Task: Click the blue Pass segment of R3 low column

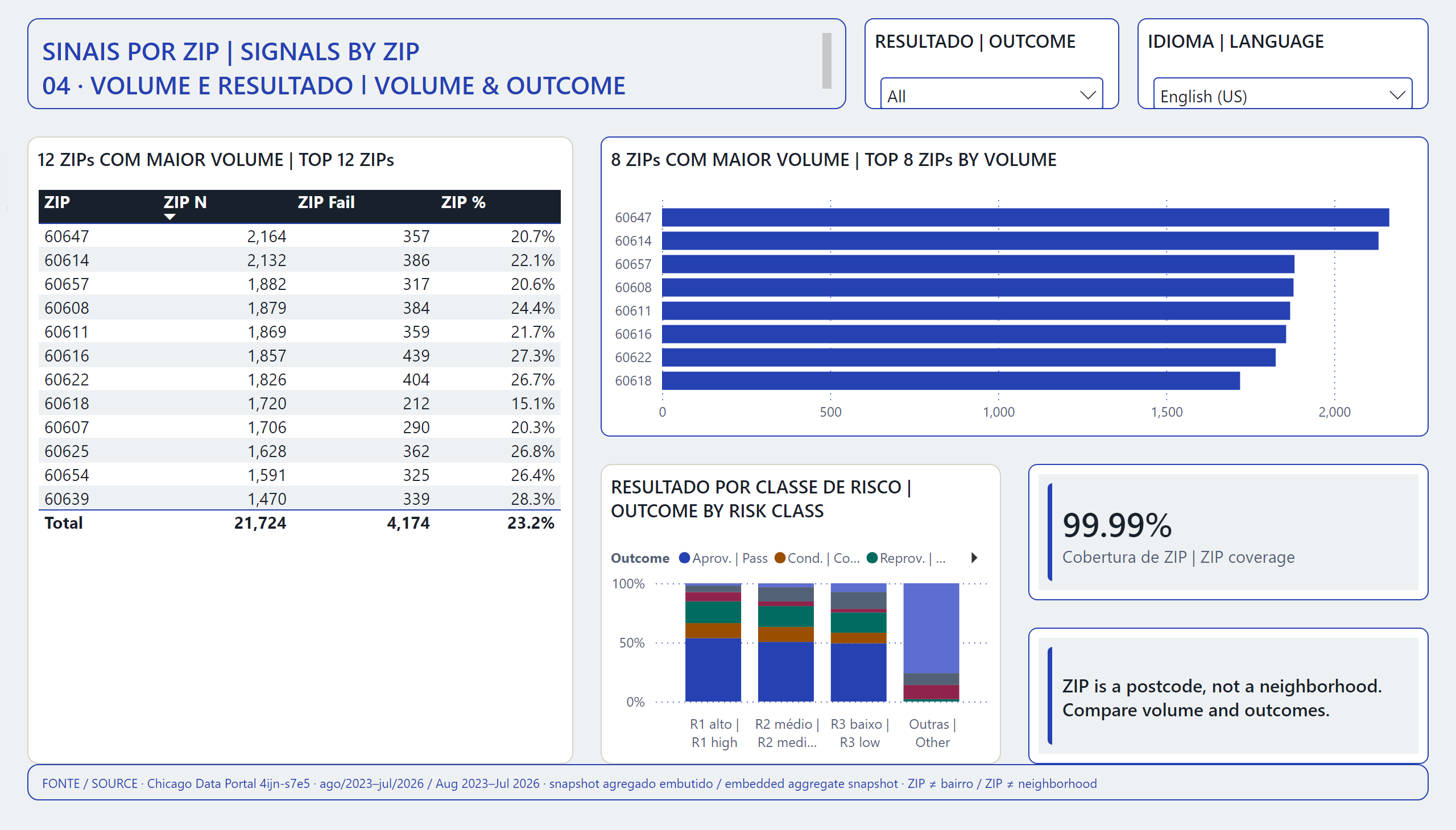Action: pos(859,673)
